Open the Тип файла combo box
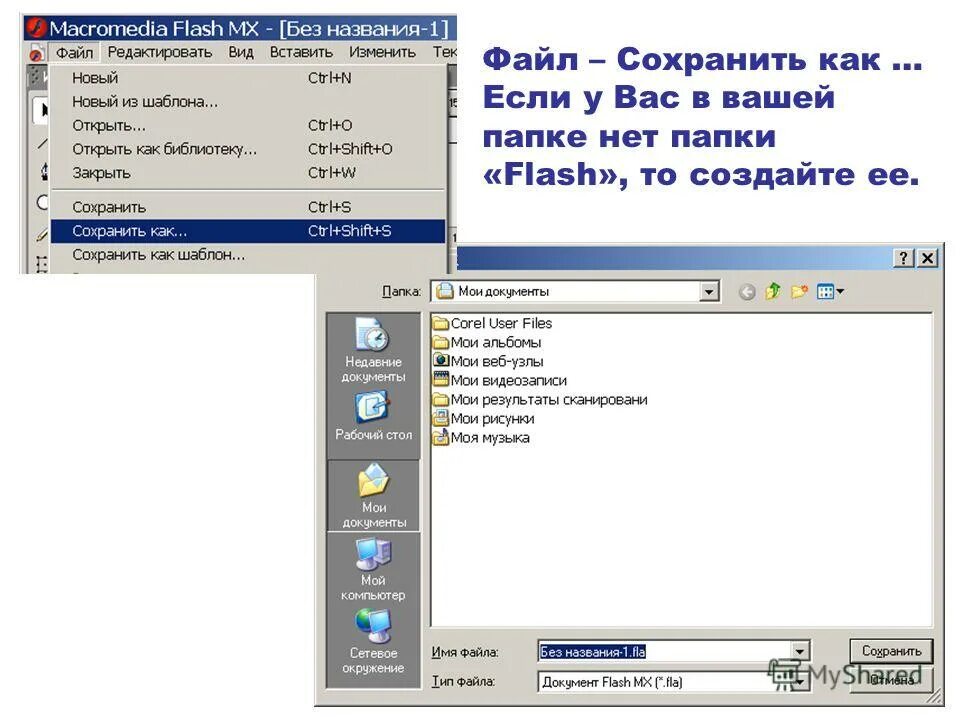This screenshot has height=720, width=960. [x=673, y=681]
